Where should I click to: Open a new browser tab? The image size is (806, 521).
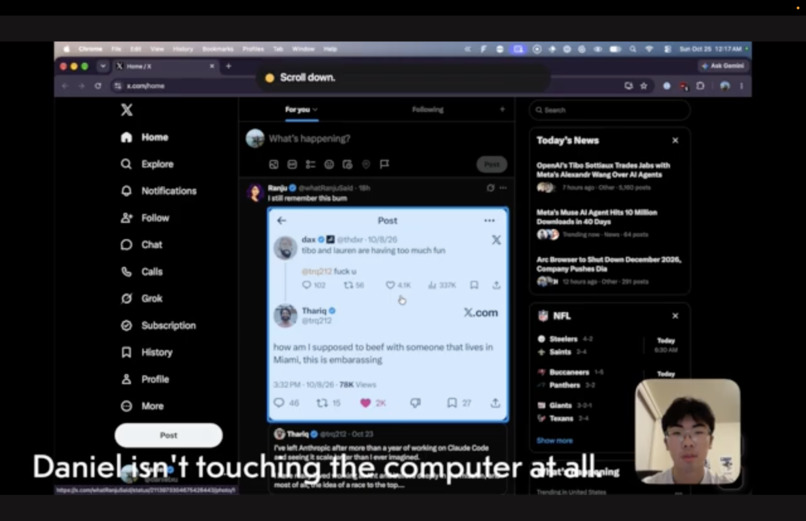228,66
